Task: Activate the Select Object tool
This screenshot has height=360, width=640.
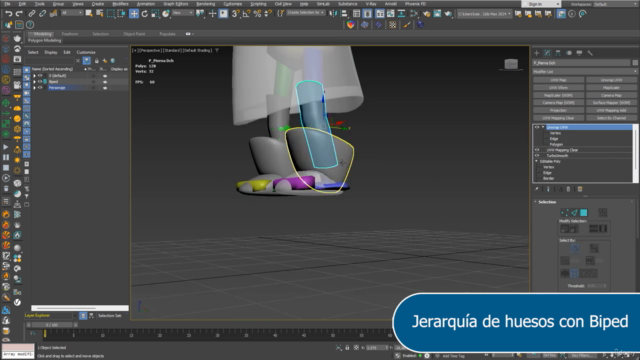Action: coord(89,13)
